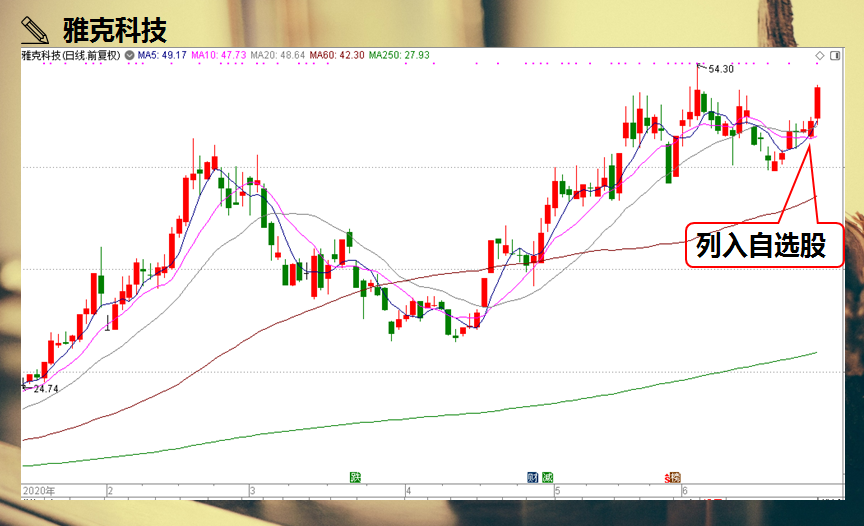
Task: Open the blue 财 financial report marker
Action: pyautogui.click(x=532, y=477)
